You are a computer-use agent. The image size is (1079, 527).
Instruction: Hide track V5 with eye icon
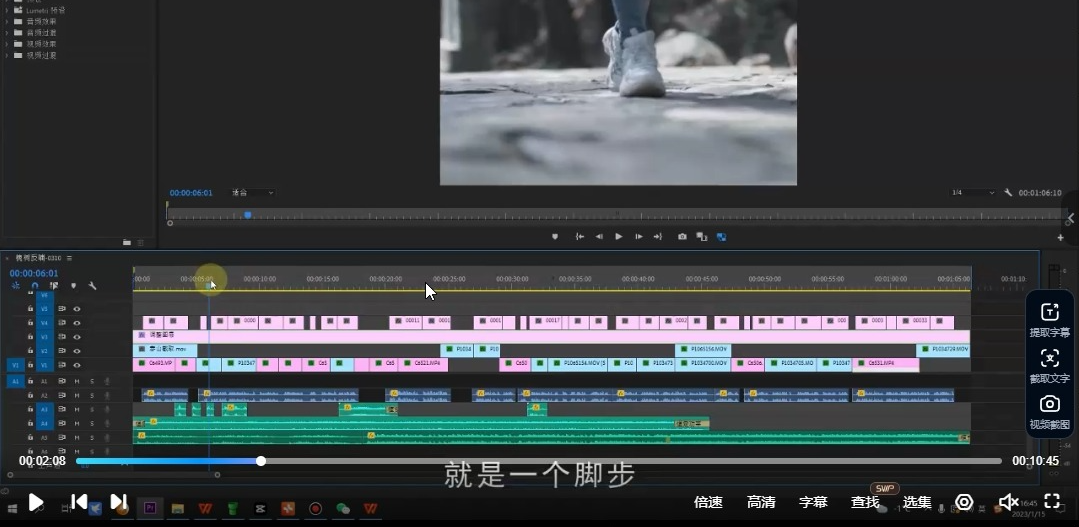(x=77, y=309)
